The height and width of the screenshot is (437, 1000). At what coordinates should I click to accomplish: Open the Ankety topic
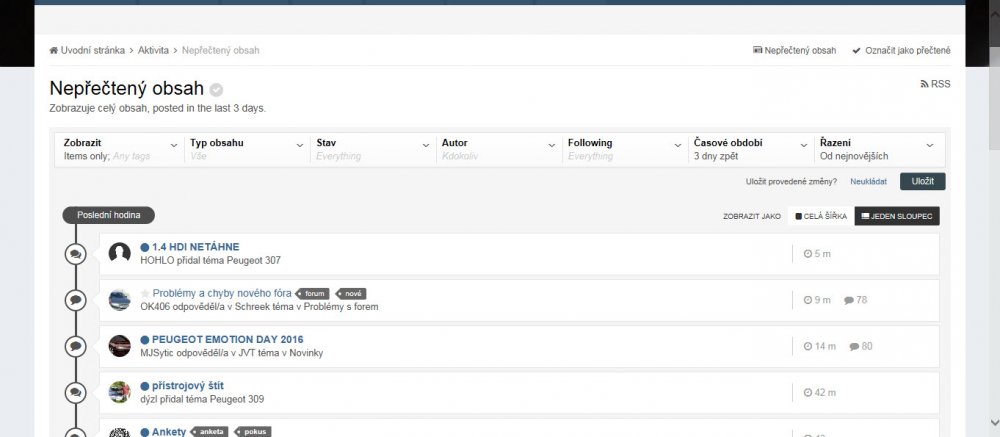pos(168,432)
